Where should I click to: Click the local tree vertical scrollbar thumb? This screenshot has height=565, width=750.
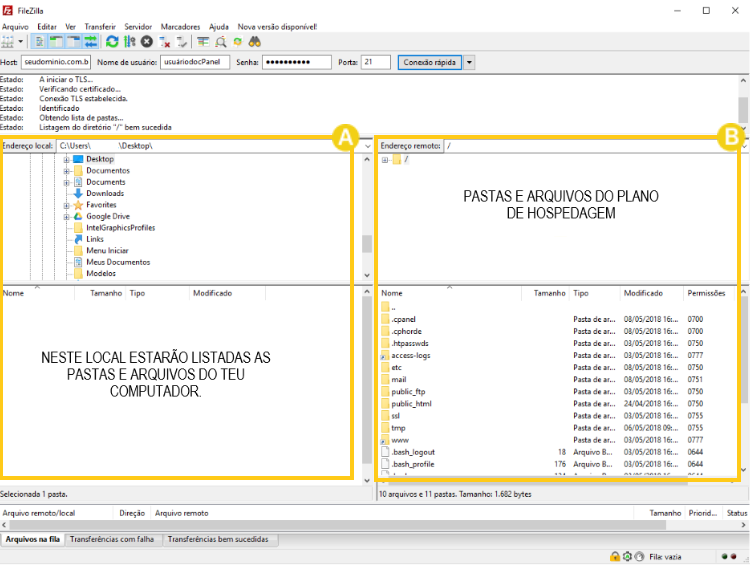pyautogui.click(x=367, y=244)
